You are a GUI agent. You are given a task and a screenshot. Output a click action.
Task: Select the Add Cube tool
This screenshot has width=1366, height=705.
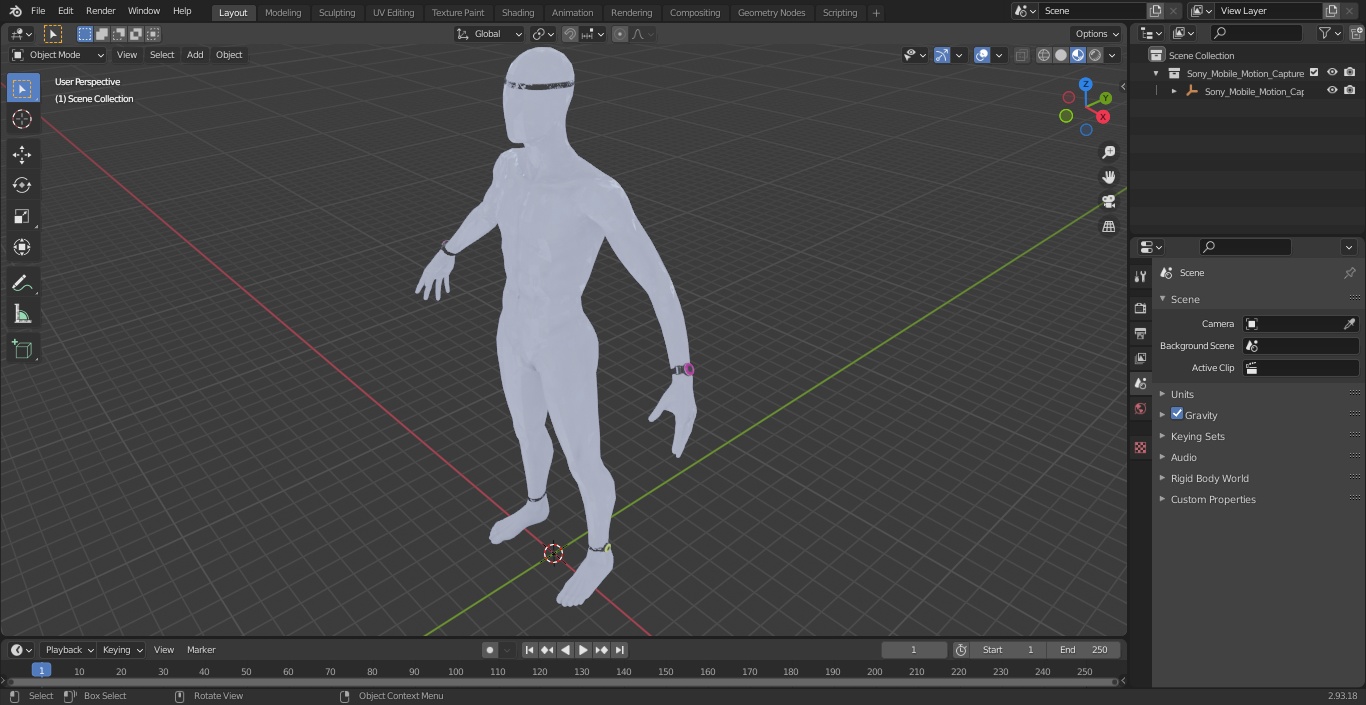coord(22,349)
